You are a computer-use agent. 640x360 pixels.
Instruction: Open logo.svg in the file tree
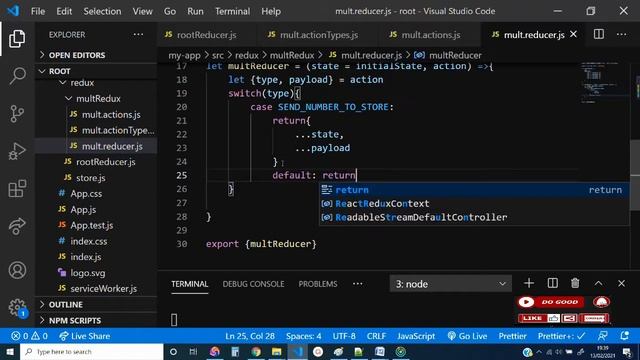tap(87, 273)
